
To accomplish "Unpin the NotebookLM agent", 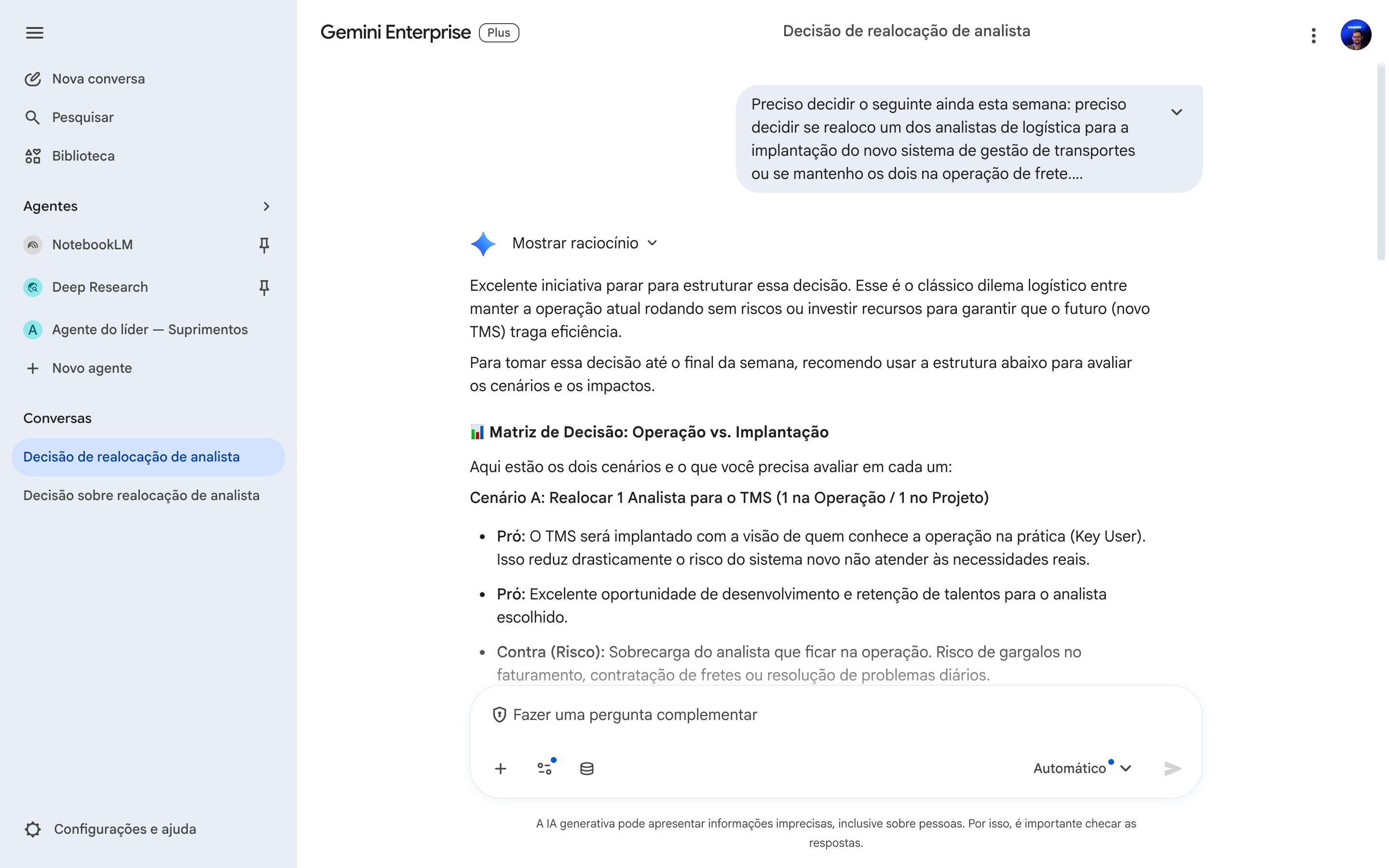I will [264, 245].
